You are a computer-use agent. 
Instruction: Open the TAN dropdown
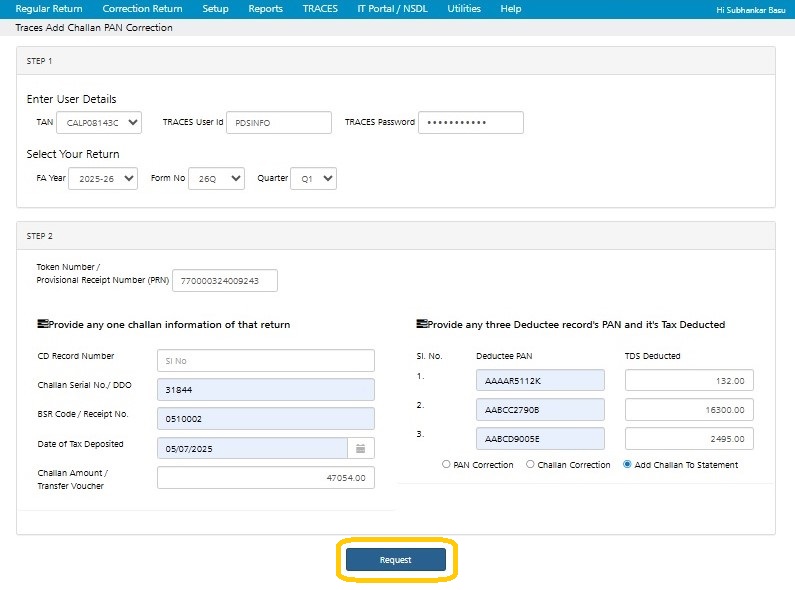tap(99, 122)
